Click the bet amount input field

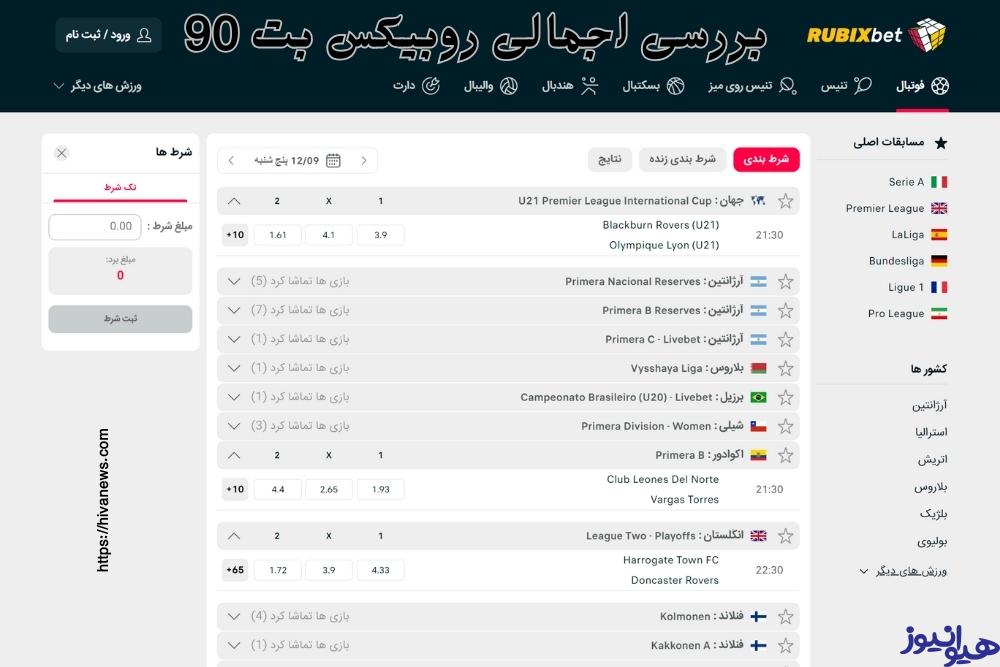[94, 226]
